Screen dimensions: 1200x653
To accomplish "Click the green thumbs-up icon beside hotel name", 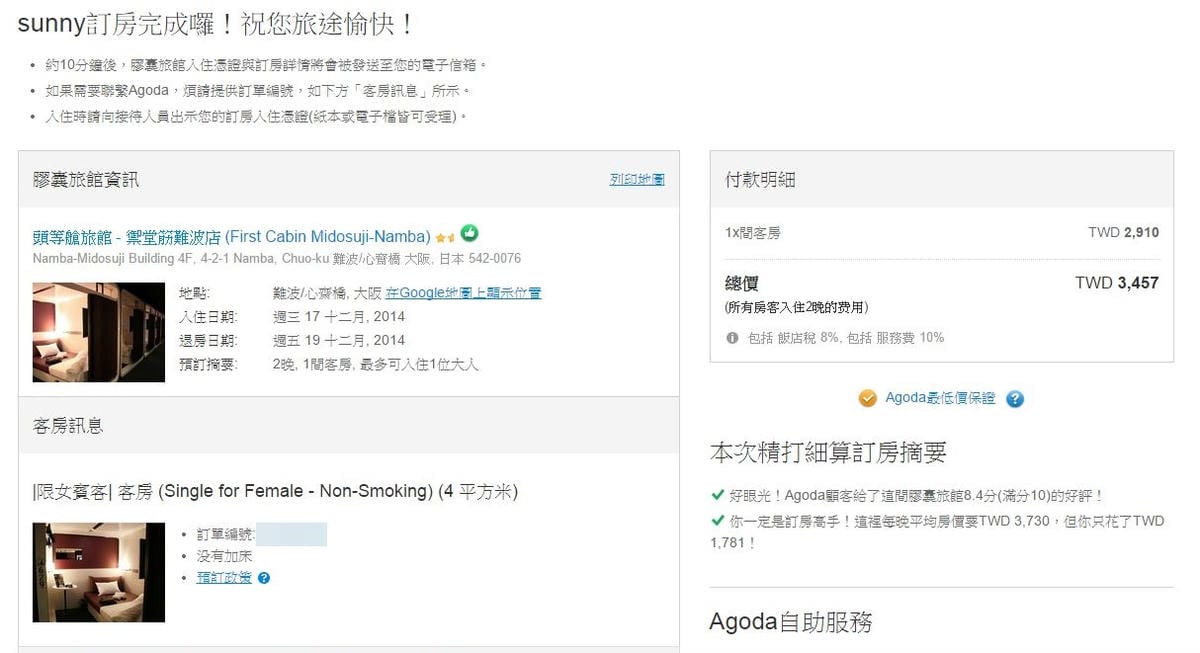I will pos(469,234).
